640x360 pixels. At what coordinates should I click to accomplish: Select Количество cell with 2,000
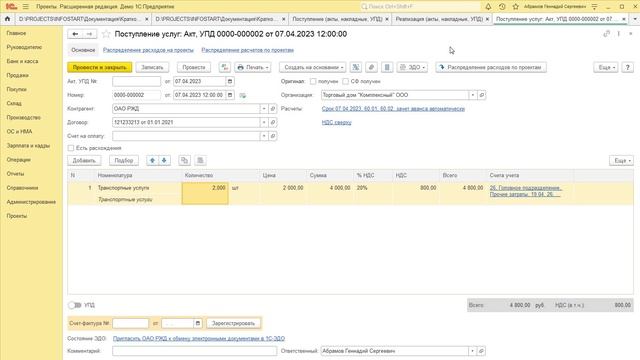[x=205, y=193]
